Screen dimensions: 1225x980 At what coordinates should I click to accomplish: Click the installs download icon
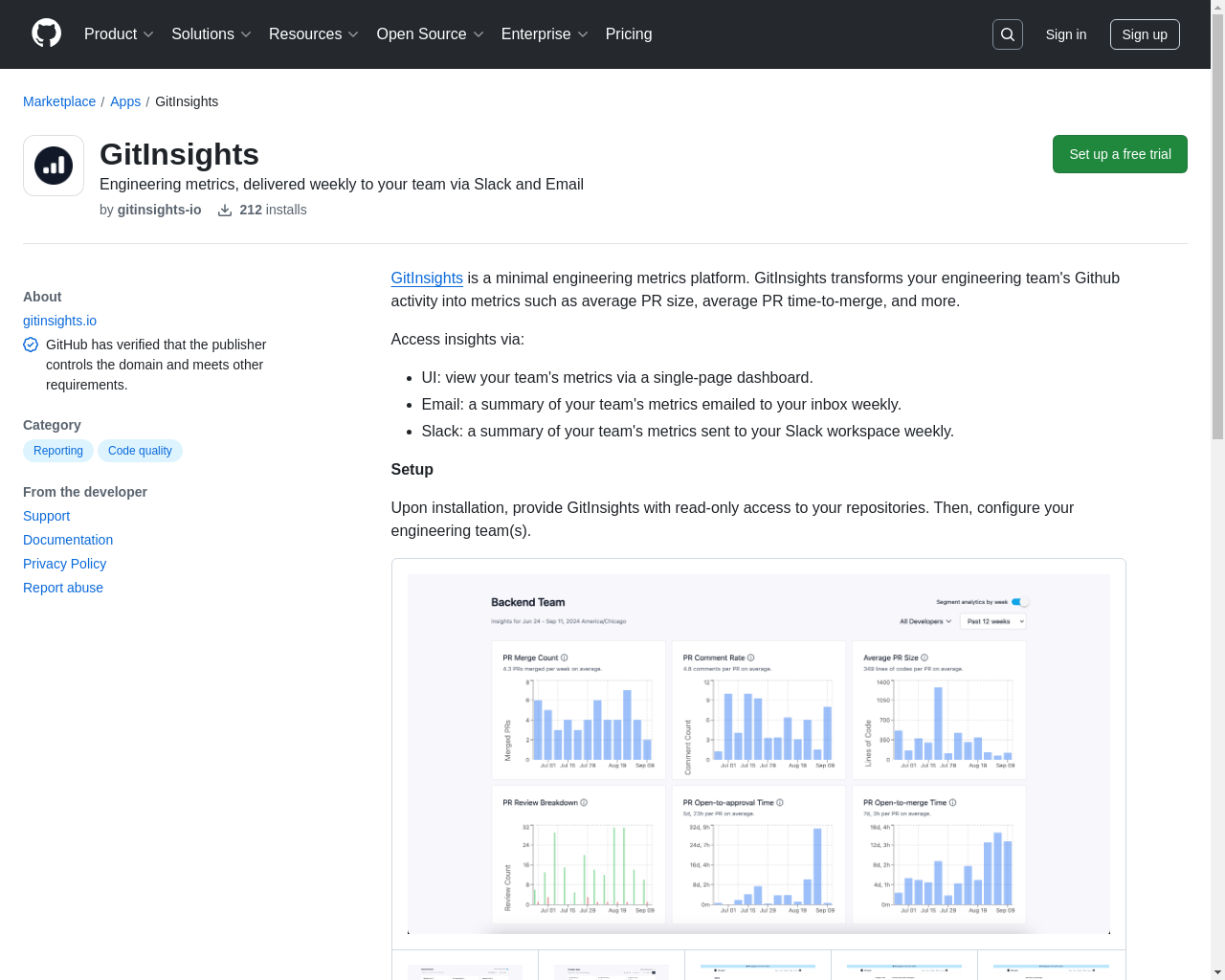[x=225, y=210]
